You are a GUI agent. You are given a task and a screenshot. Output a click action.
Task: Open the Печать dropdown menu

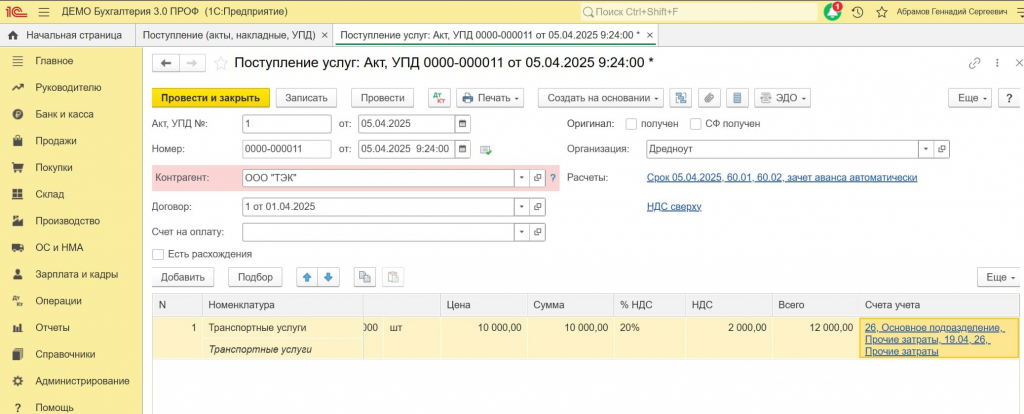(490, 98)
